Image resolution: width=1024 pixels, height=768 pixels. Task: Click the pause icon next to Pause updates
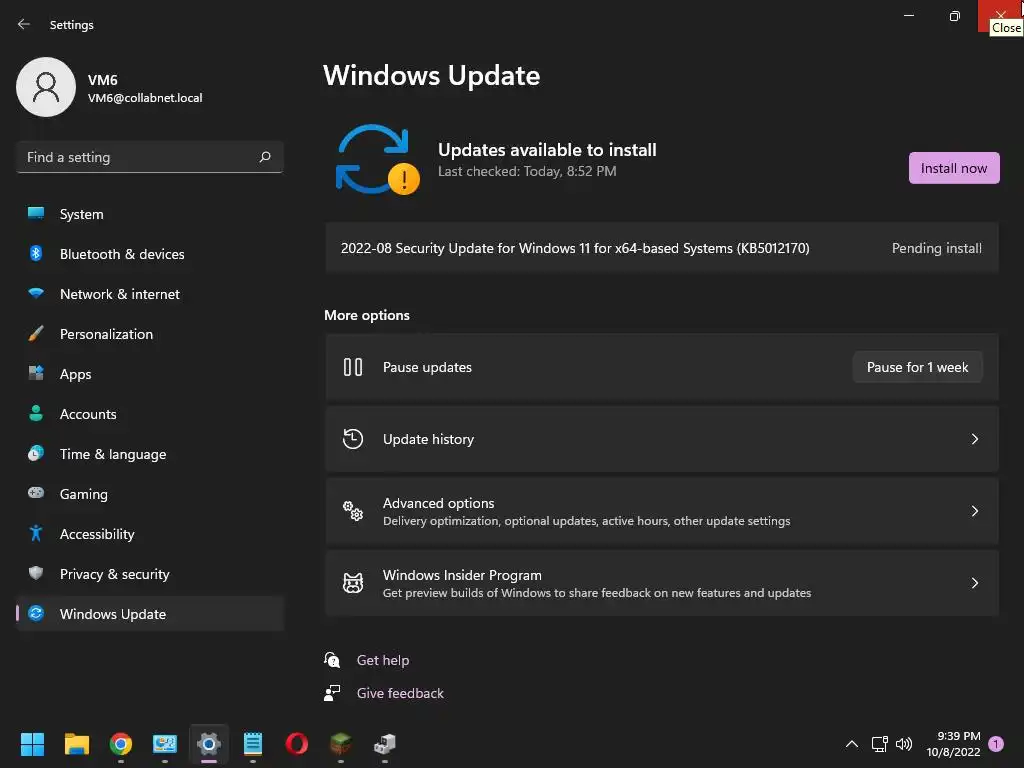point(353,367)
